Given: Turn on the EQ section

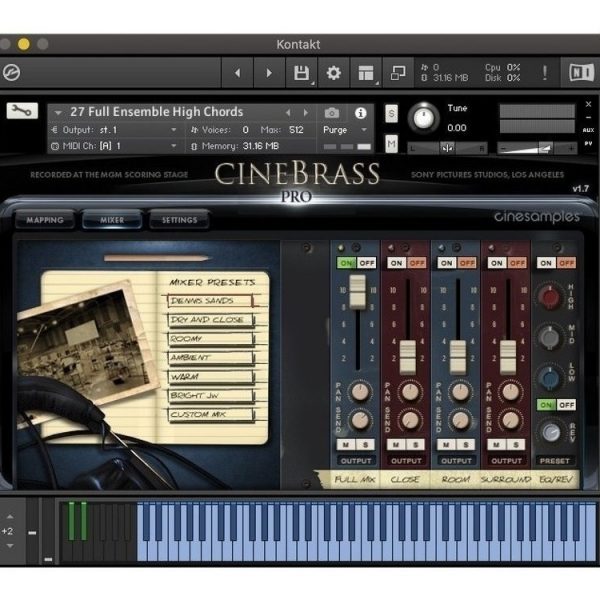Looking at the screenshot, I should point(546,263).
